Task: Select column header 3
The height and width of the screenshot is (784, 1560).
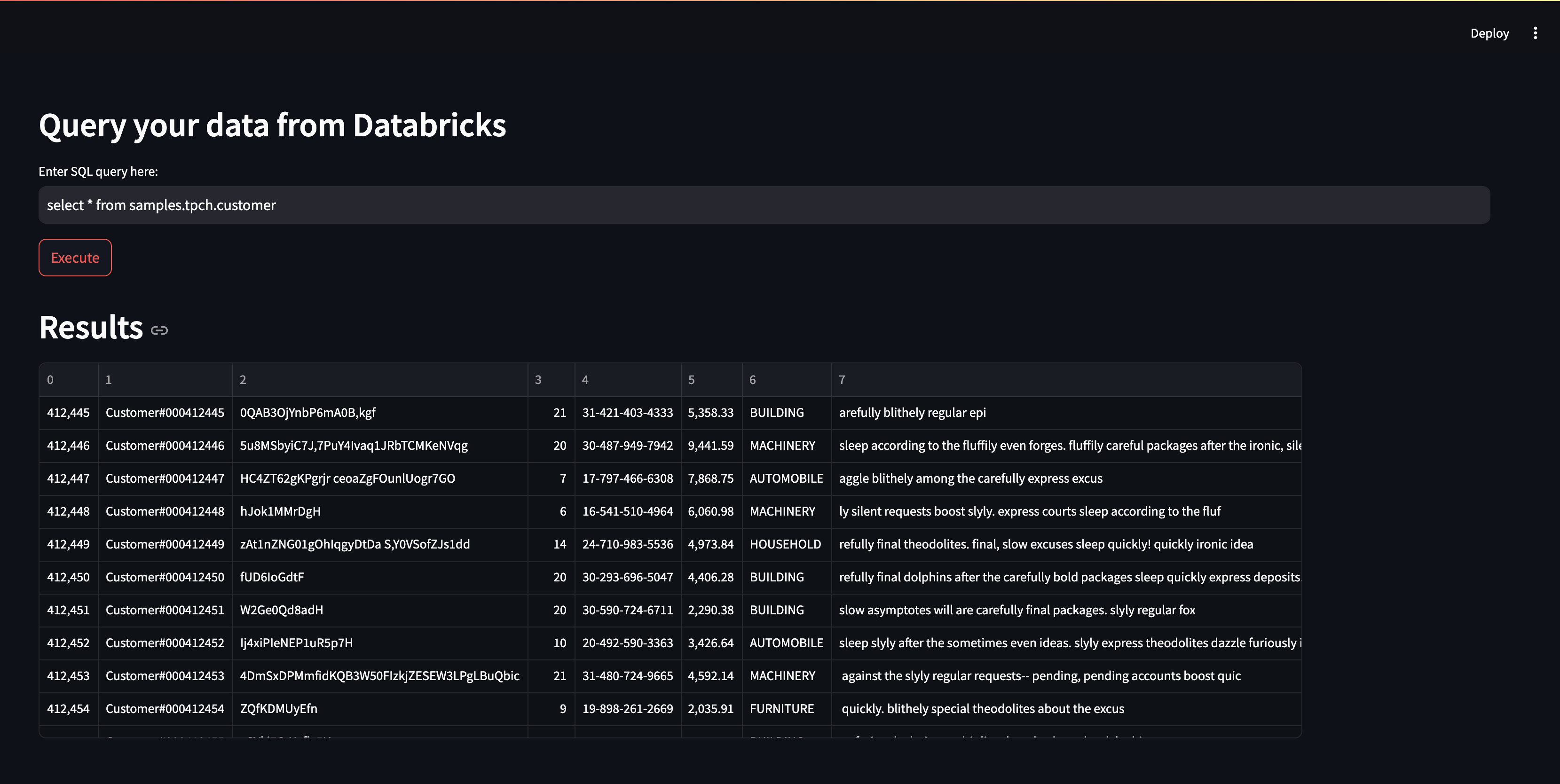Action: coord(552,380)
